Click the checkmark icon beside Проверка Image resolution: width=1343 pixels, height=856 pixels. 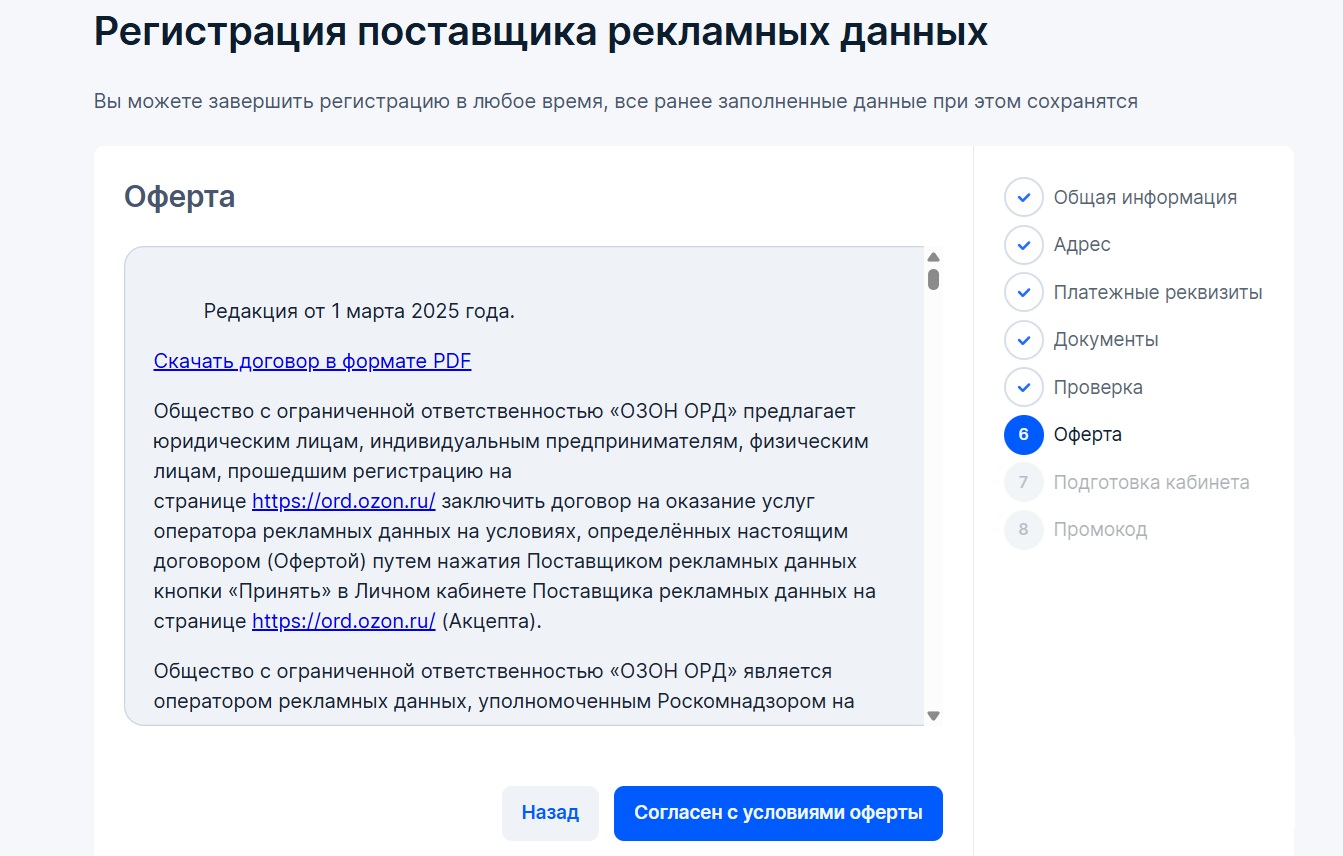point(1023,387)
